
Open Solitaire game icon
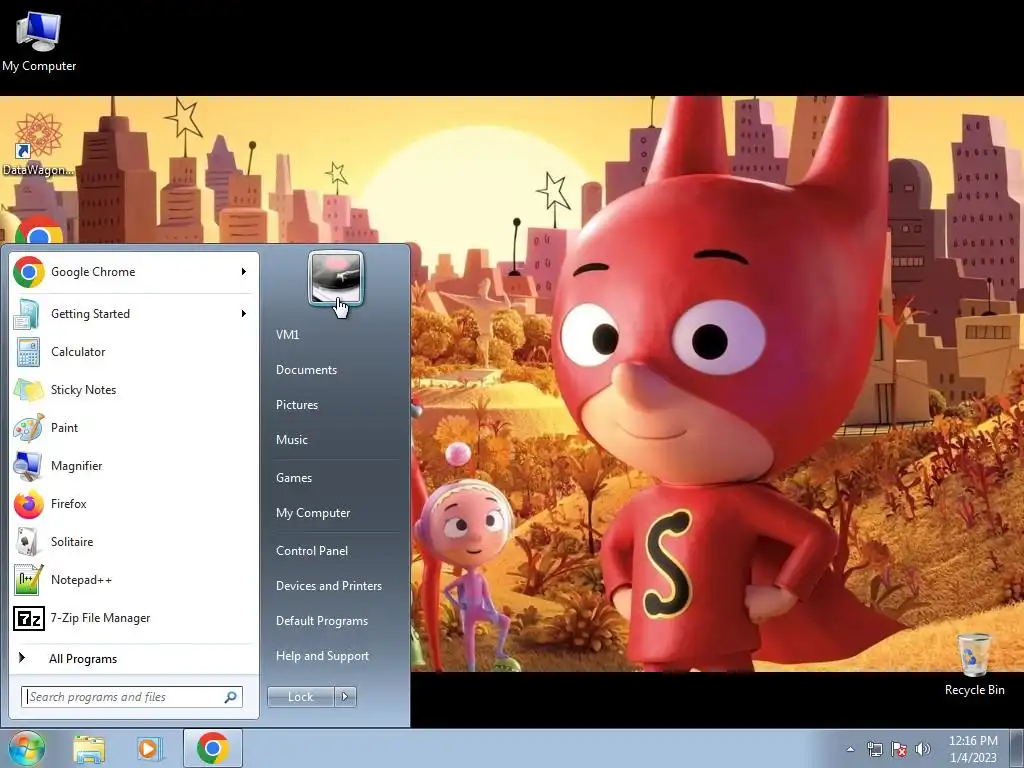coord(28,541)
